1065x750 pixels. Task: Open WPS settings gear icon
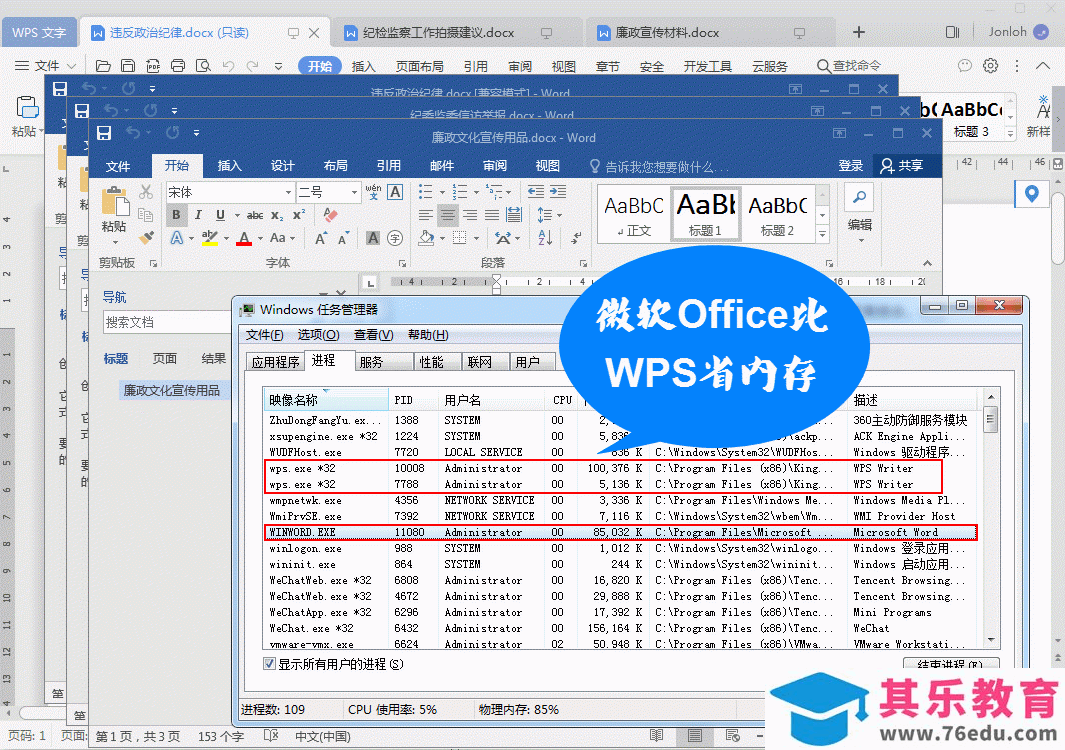coord(991,65)
